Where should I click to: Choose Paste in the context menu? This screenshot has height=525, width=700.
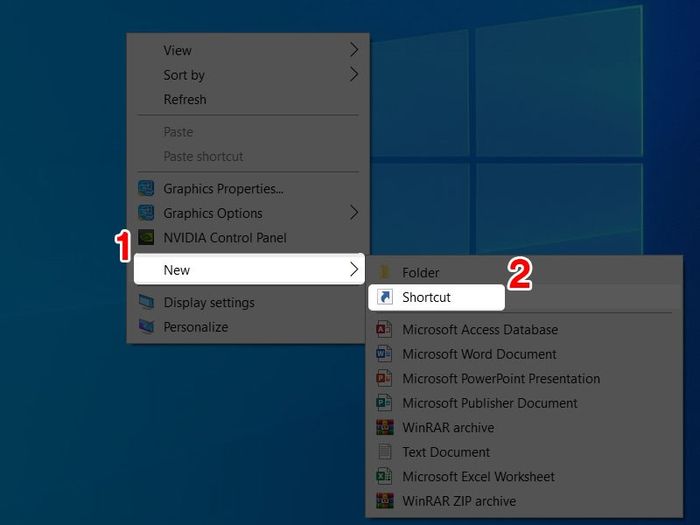tap(248, 132)
